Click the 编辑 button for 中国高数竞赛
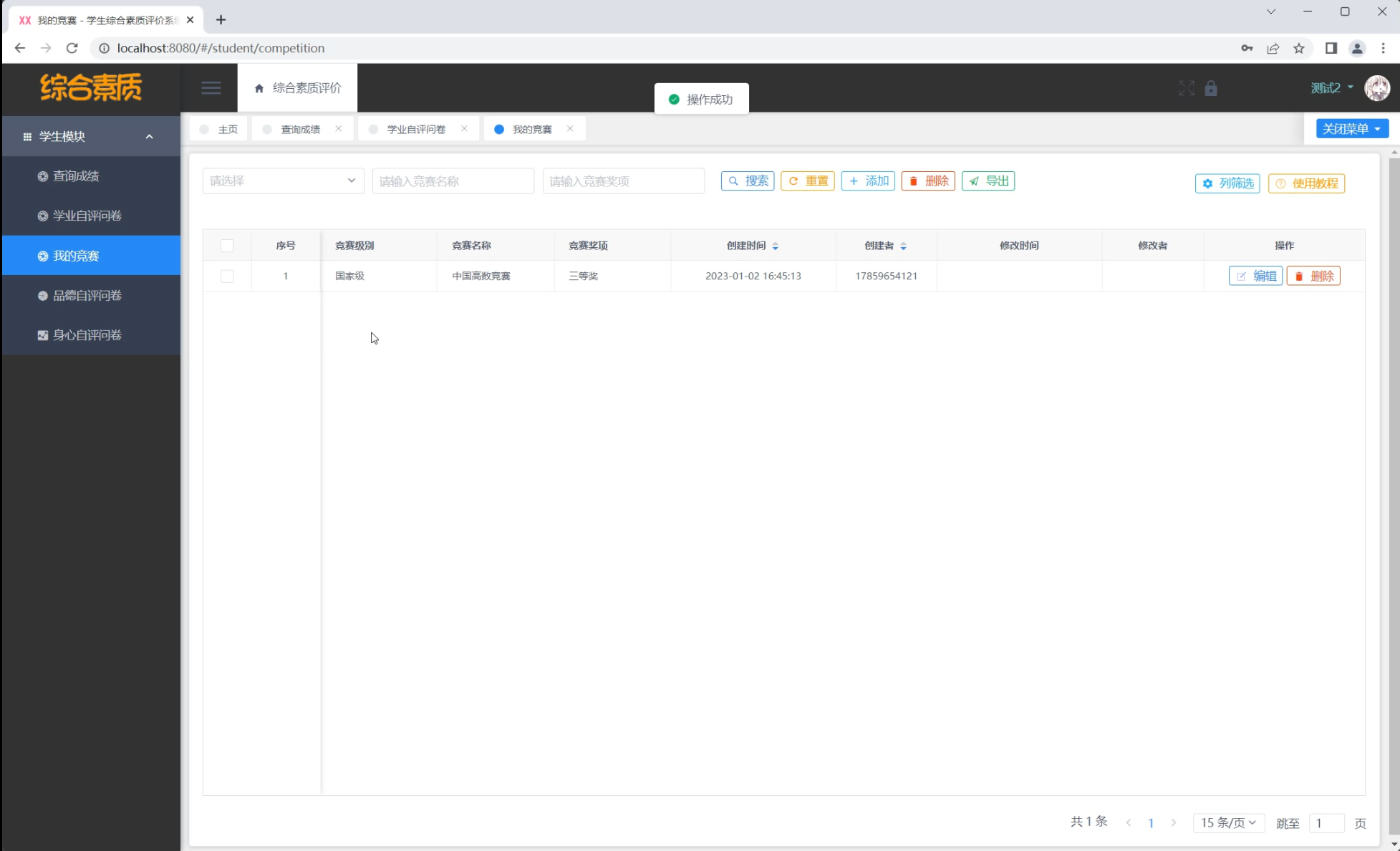Screen dimensions: 1400x851 click(1255, 276)
